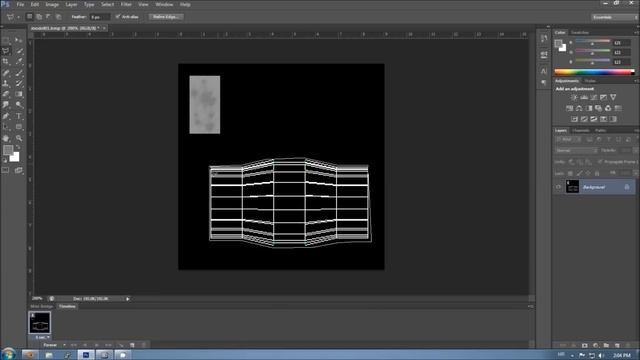Hide the Background layer with the eye icon
The height and width of the screenshot is (360, 640).
(x=558, y=187)
